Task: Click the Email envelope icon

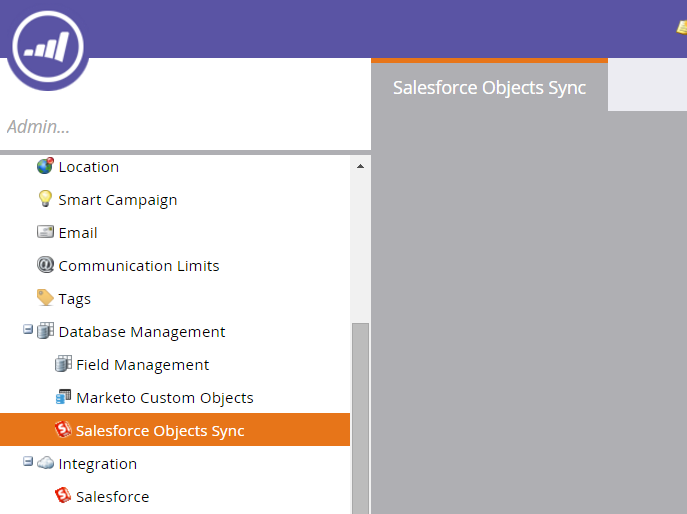Action: pyautogui.click(x=45, y=232)
